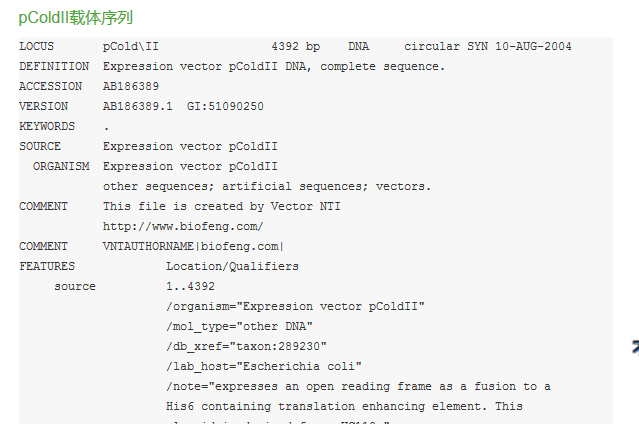Click the KEYWORDS field label
This screenshot has height=424, width=639.
click(47, 126)
